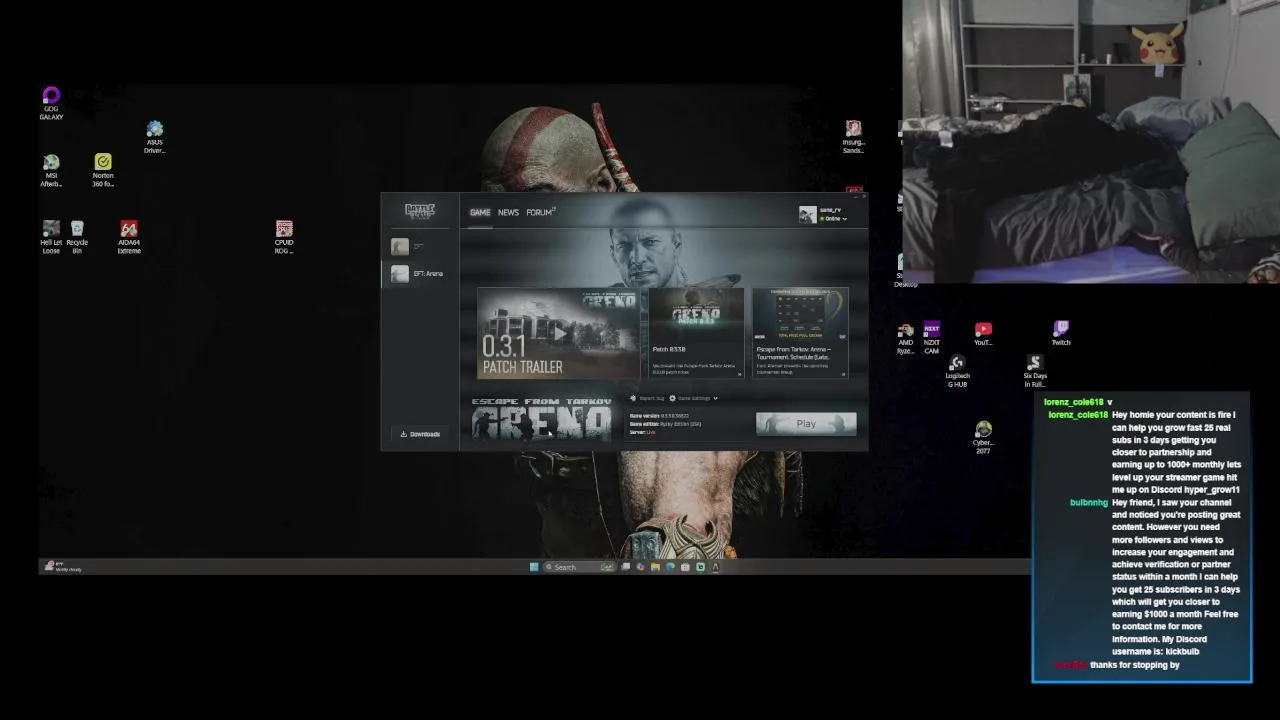Expand the Game settings dropdown
This screenshot has width=1280, height=720.
tap(693, 398)
